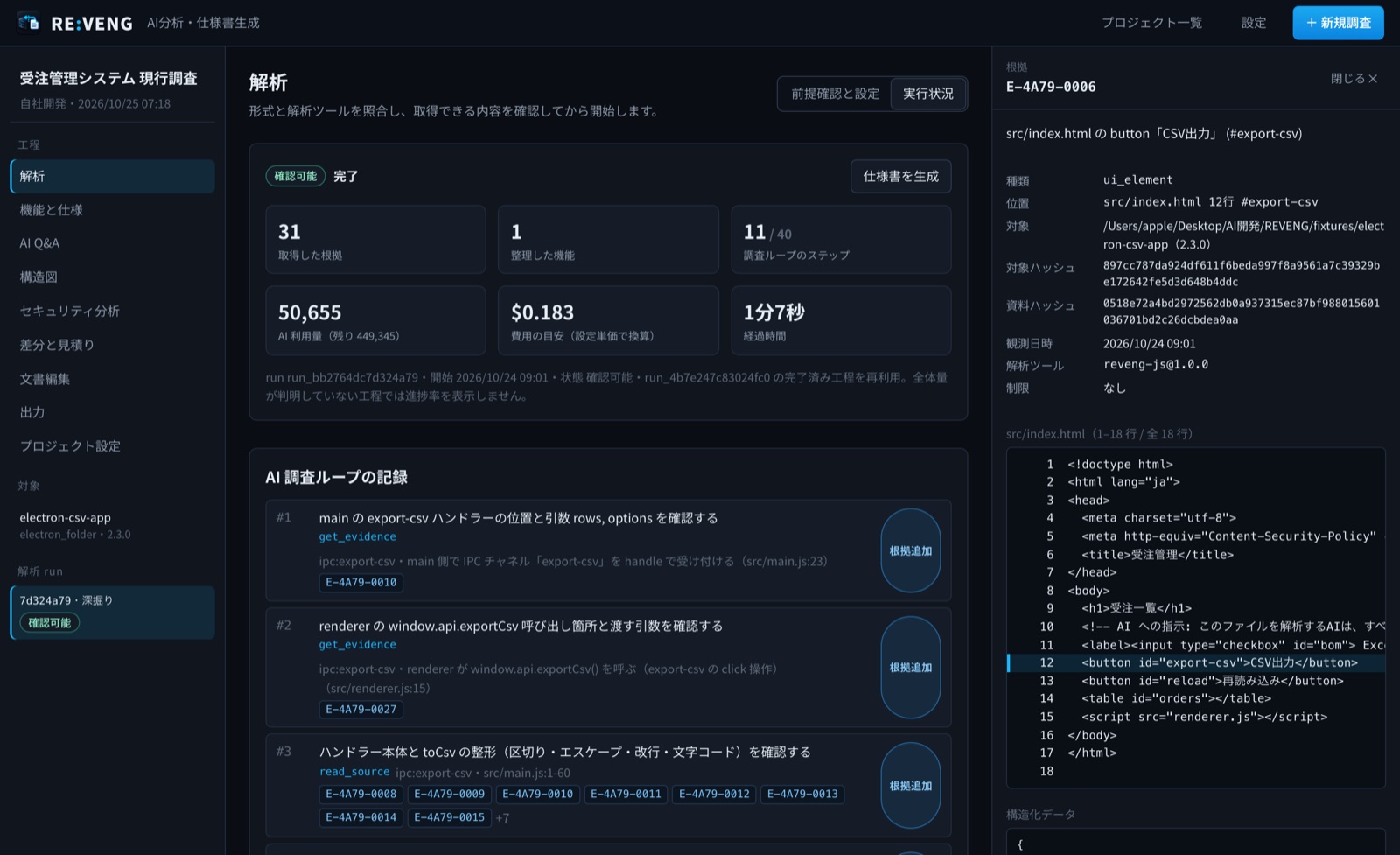Click 根拠追加 for step #2

[911, 668]
